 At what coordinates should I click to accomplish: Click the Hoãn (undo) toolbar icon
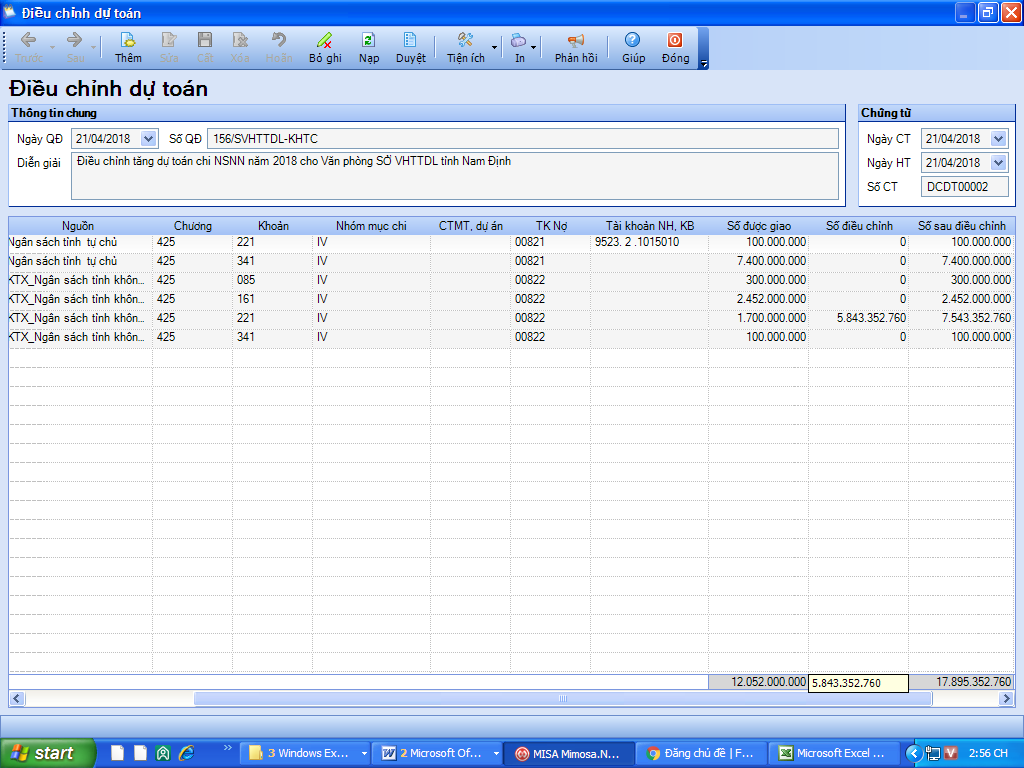click(279, 40)
